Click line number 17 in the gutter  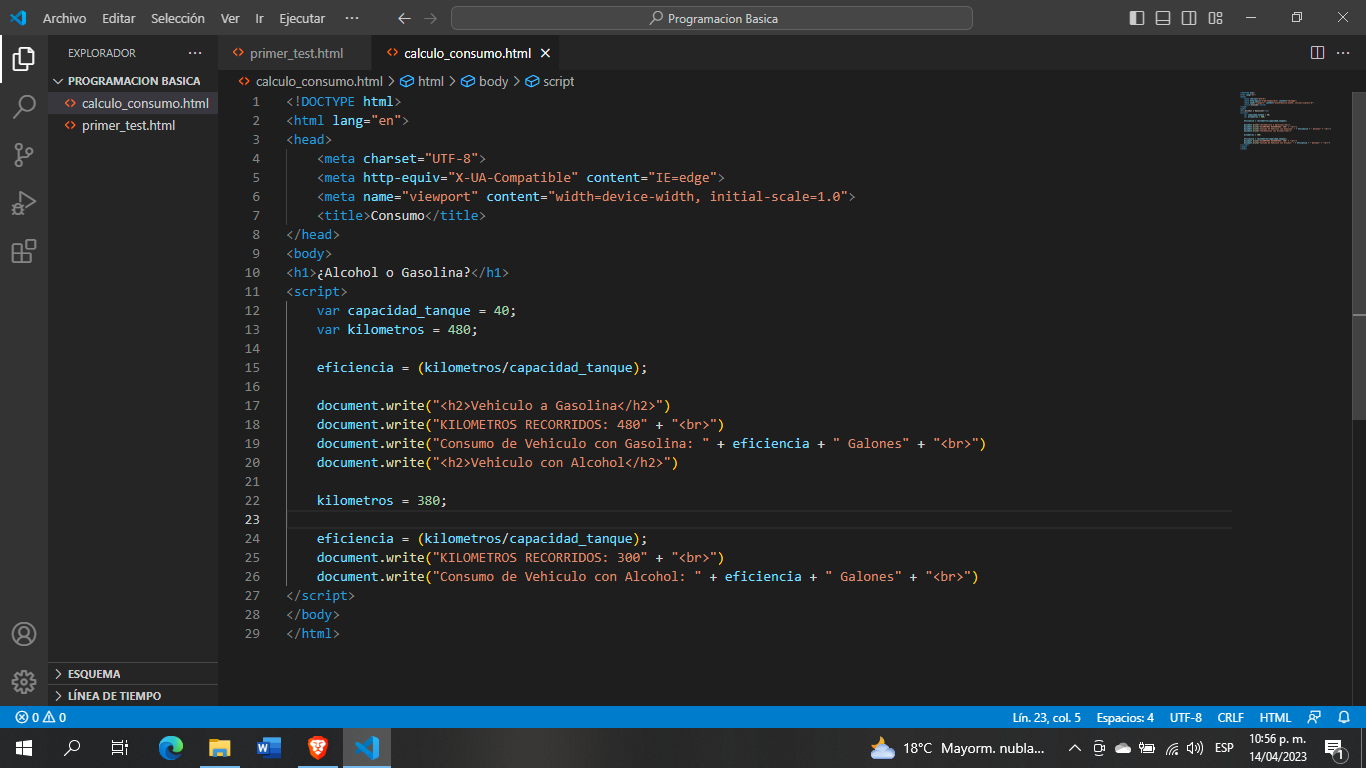point(251,405)
